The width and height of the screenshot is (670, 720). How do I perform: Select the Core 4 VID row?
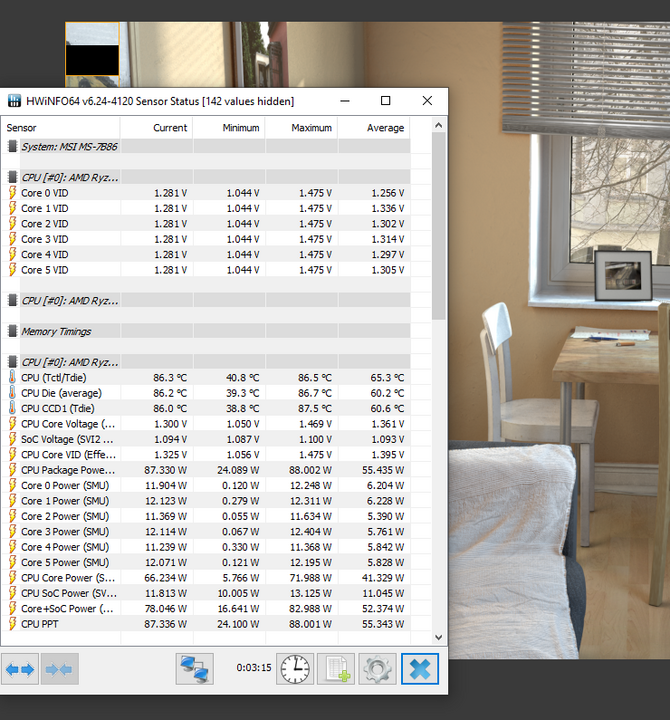tap(206, 254)
